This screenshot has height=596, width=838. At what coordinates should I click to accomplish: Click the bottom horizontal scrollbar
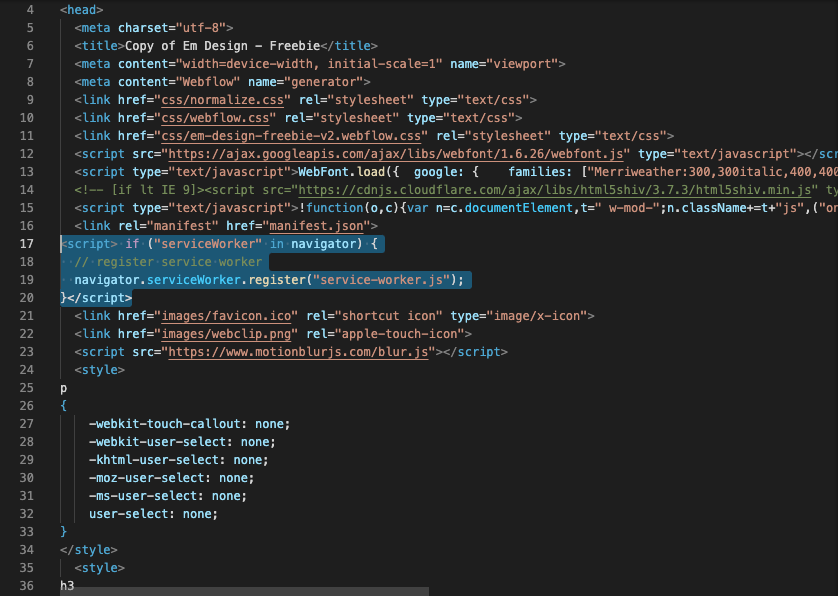(x=244, y=591)
